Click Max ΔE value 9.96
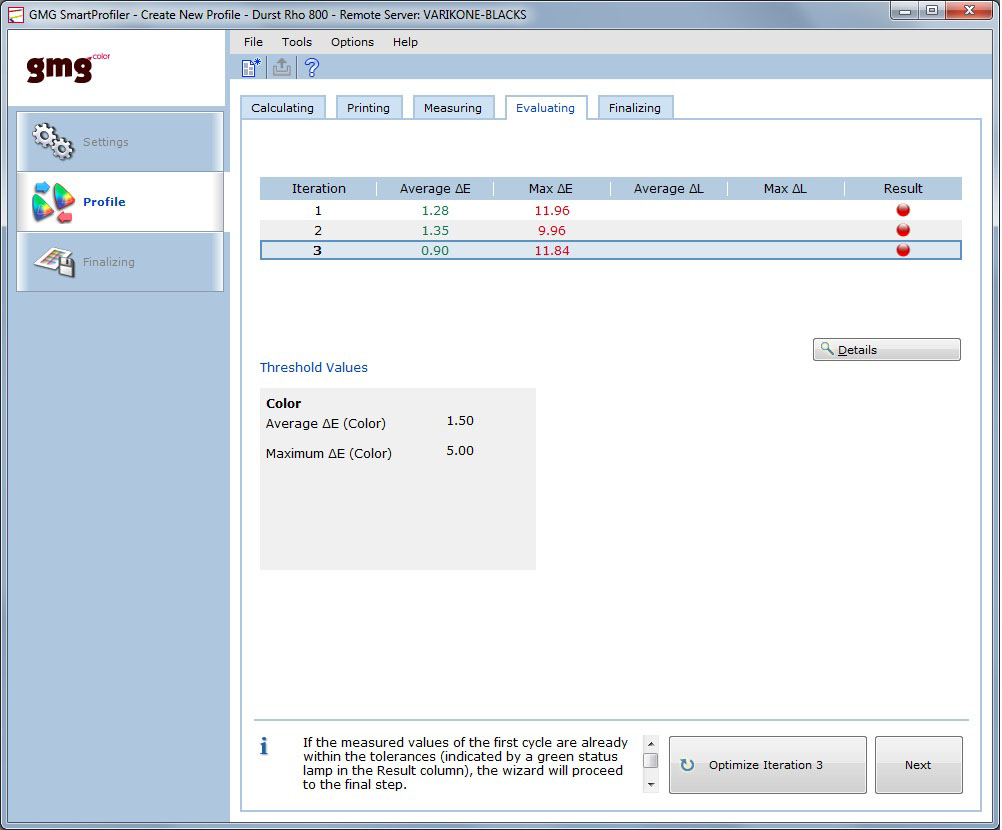The width and height of the screenshot is (1002, 830). [552, 231]
